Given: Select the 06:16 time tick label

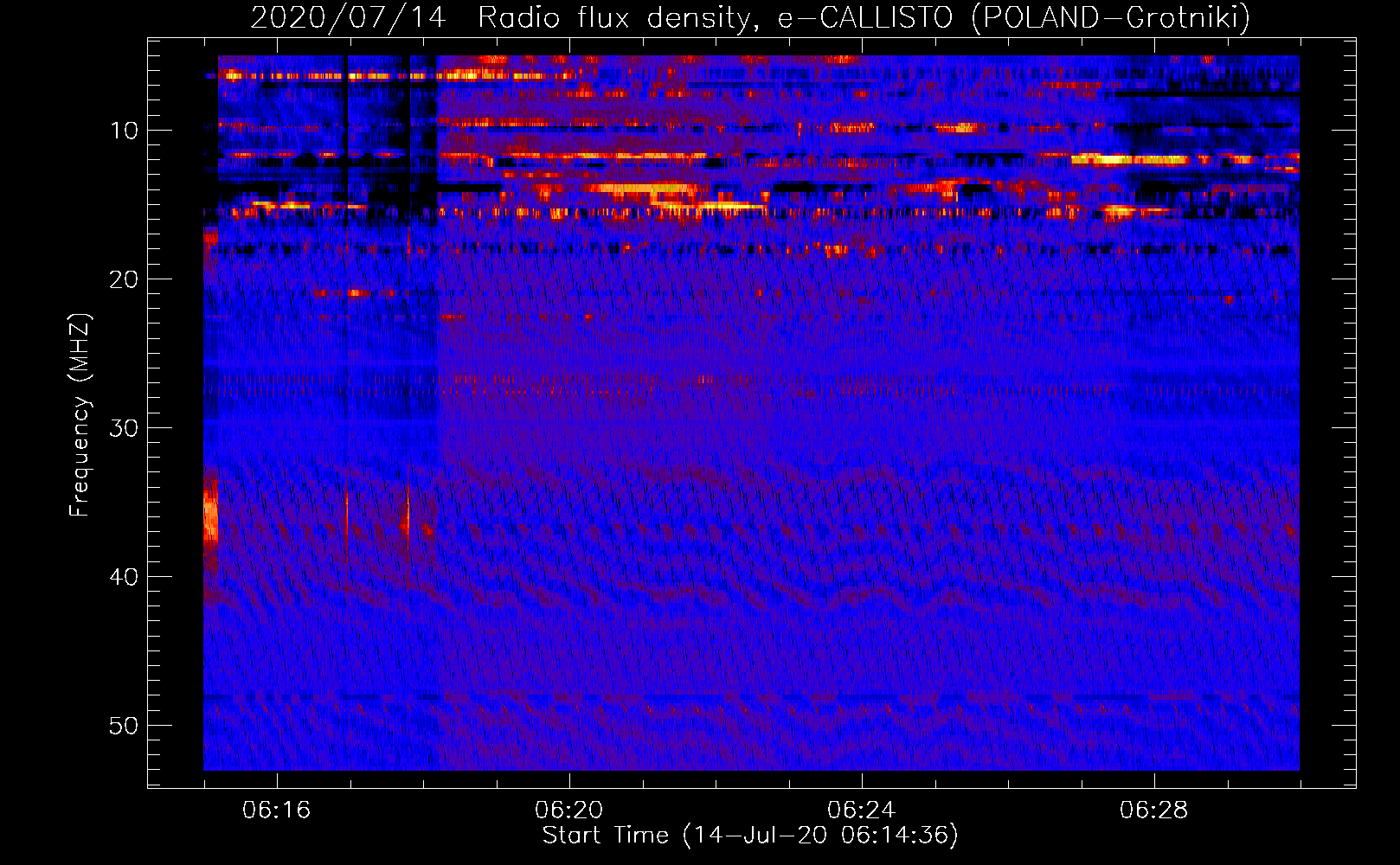Looking at the screenshot, I should click(276, 811).
